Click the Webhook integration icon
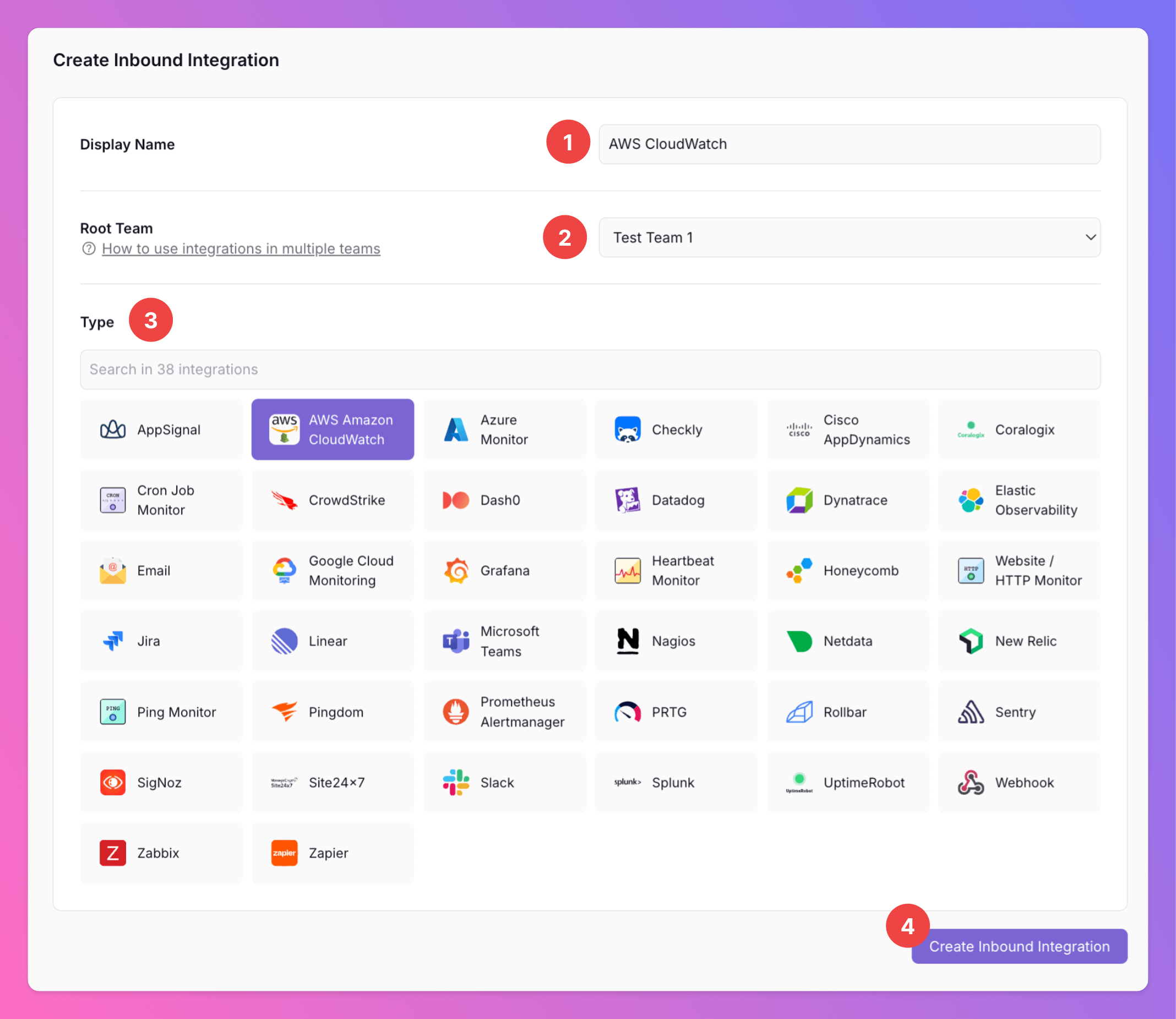 [x=970, y=783]
